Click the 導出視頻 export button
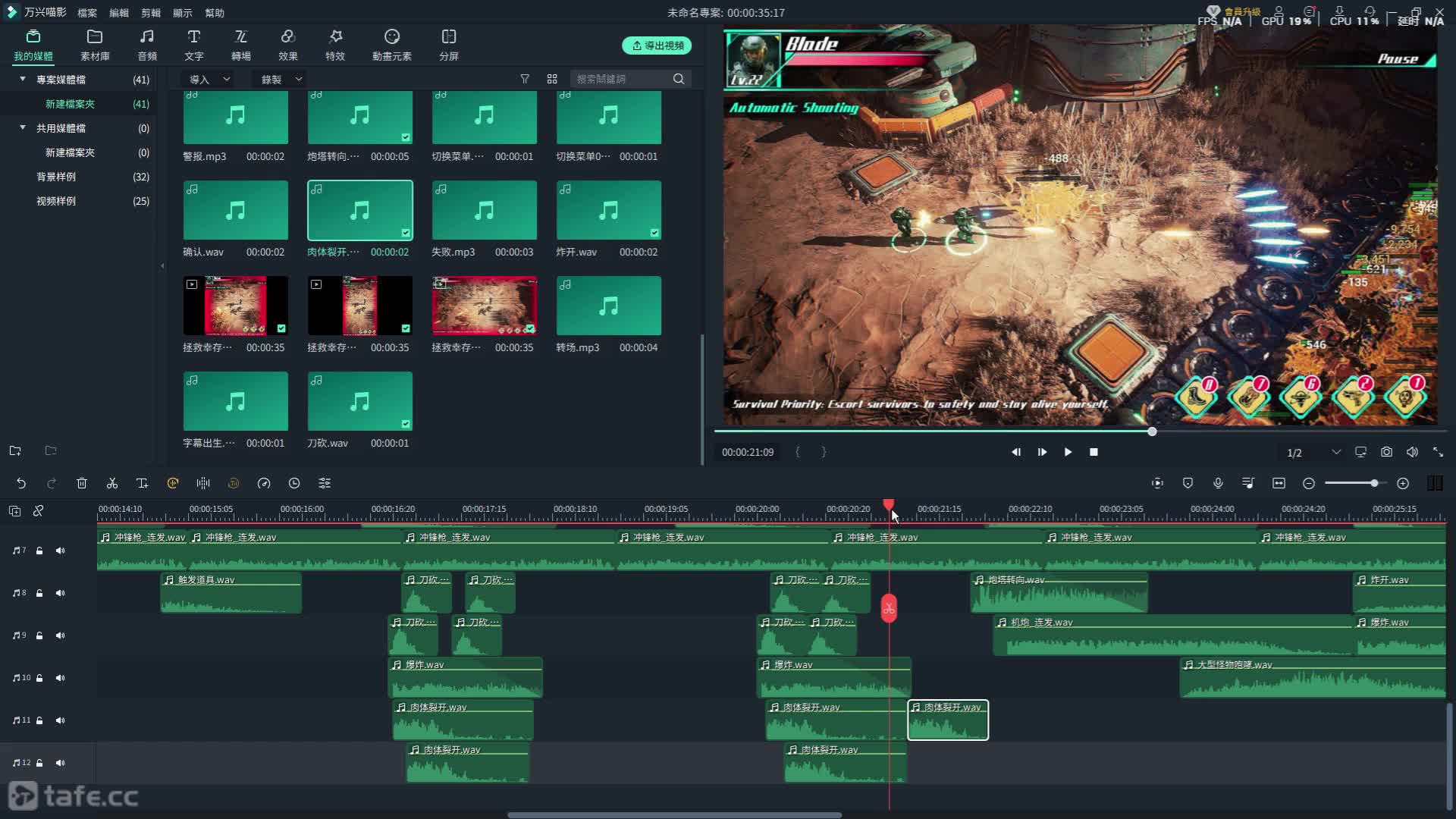 [657, 45]
